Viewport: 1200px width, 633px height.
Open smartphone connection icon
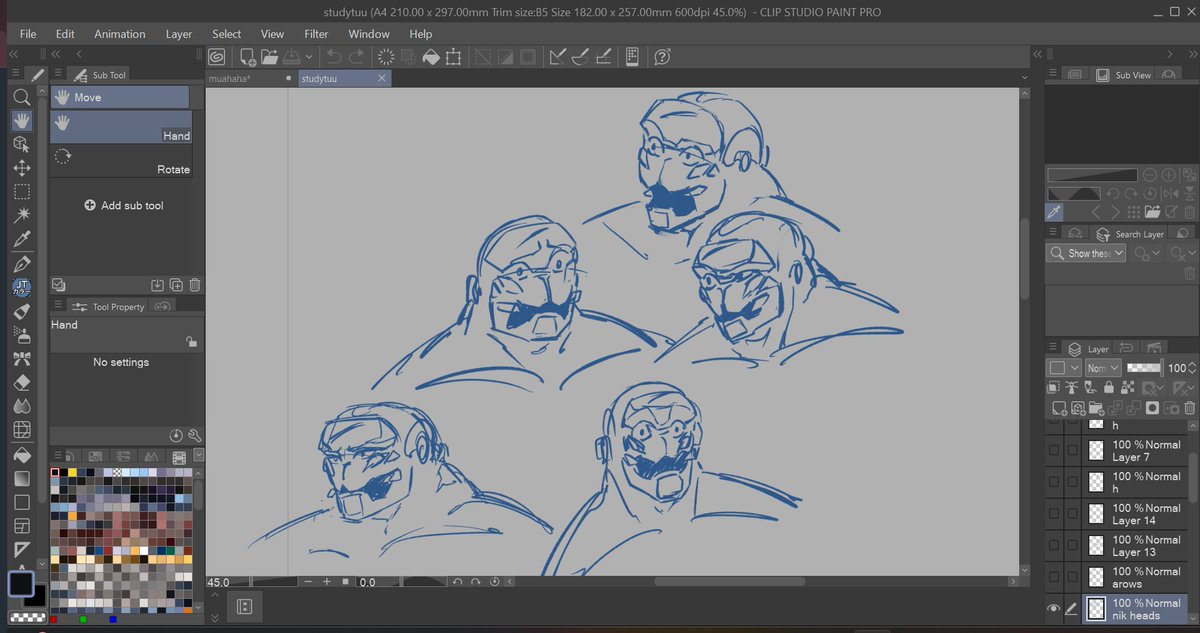(632, 58)
